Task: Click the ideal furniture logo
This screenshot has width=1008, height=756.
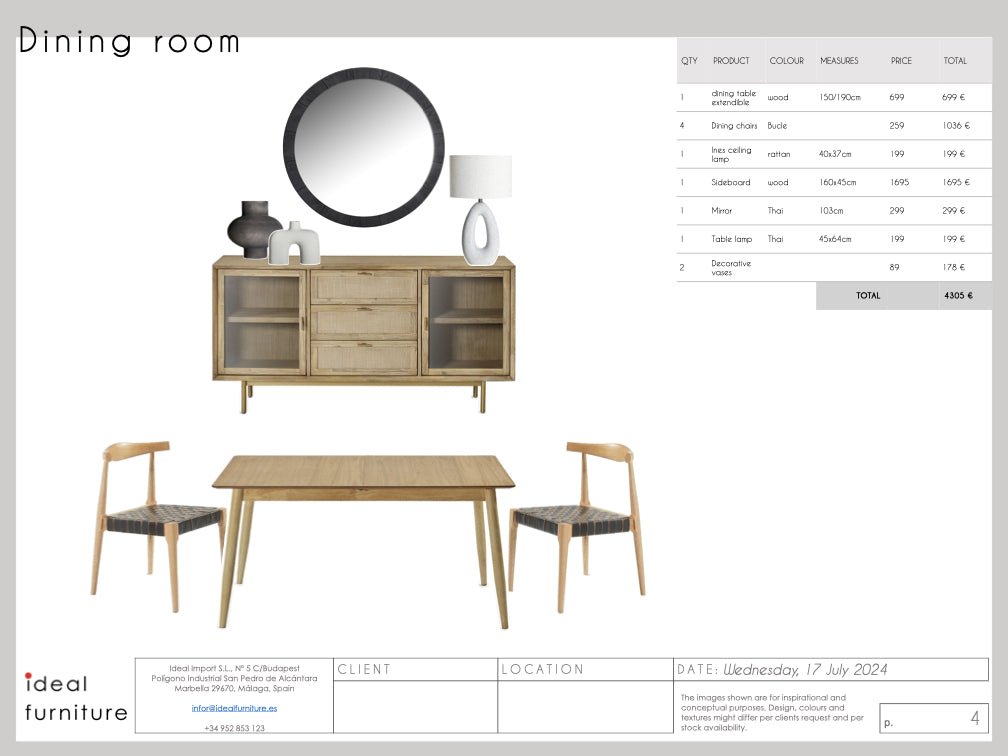Action: tap(75, 697)
